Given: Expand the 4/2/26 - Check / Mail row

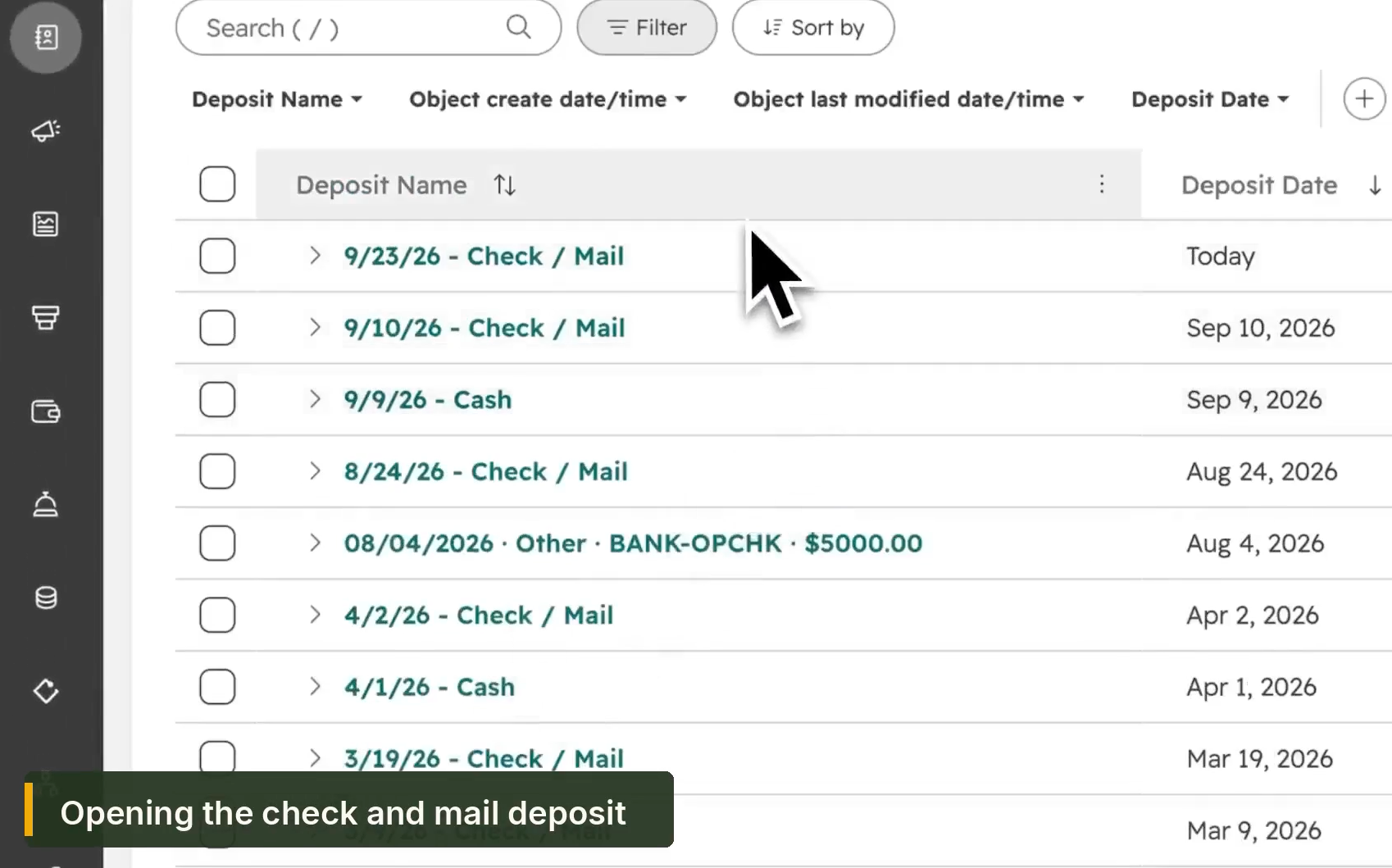Looking at the screenshot, I should [x=315, y=616].
